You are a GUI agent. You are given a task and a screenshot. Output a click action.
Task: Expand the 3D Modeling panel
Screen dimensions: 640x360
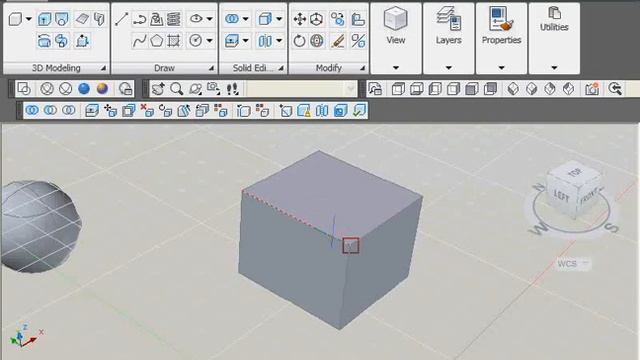pos(103,68)
